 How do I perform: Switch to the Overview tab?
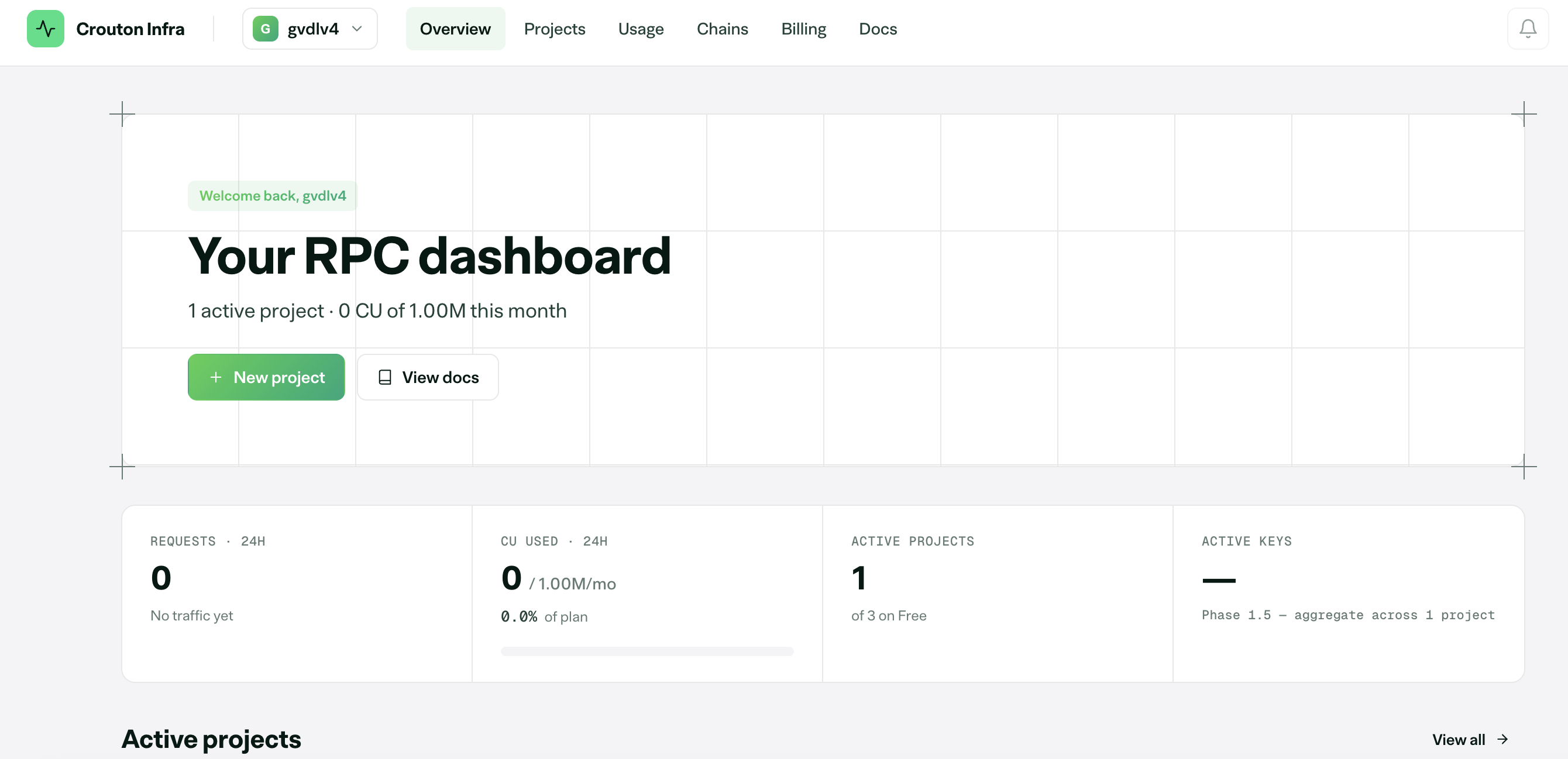(x=455, y=29)
